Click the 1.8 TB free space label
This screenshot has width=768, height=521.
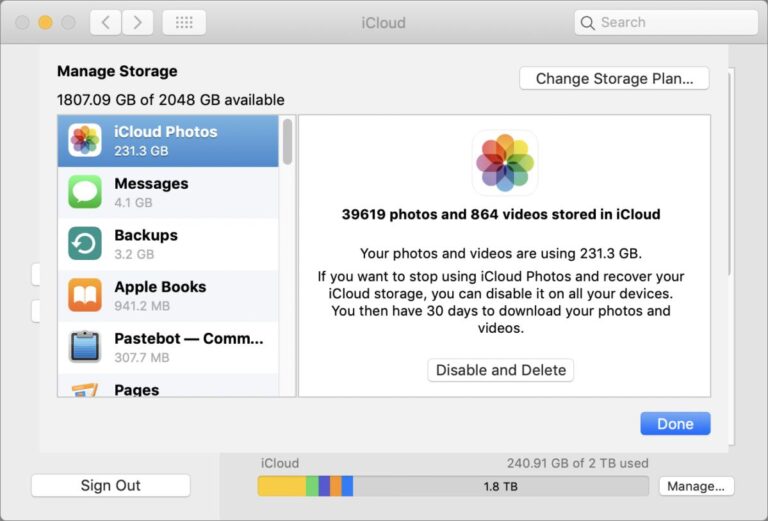point(501,487)
